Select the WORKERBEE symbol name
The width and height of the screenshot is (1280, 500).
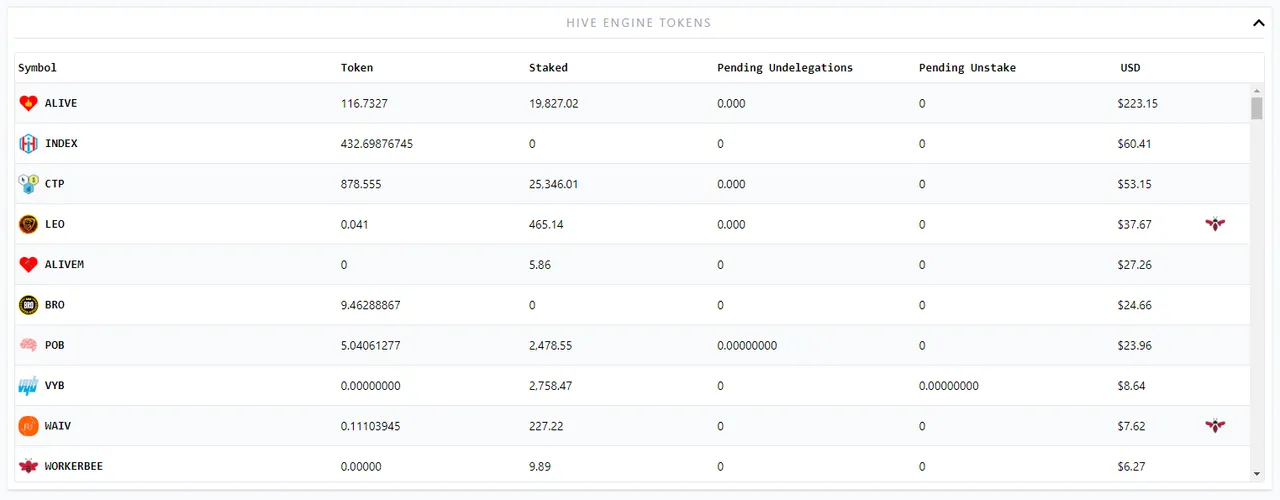74,466
